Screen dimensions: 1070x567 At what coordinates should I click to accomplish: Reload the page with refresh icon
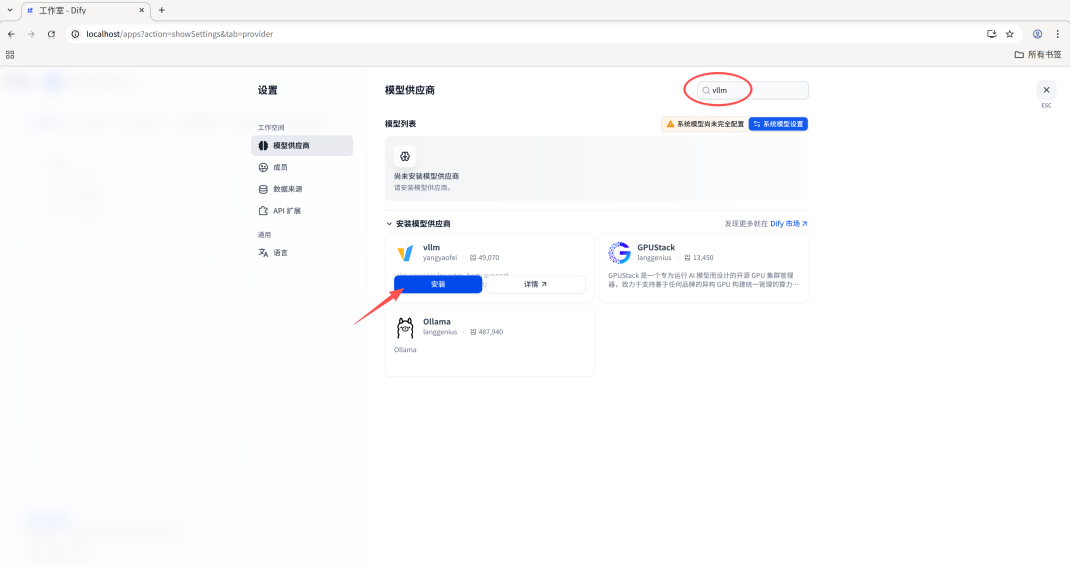pos(51,34)
